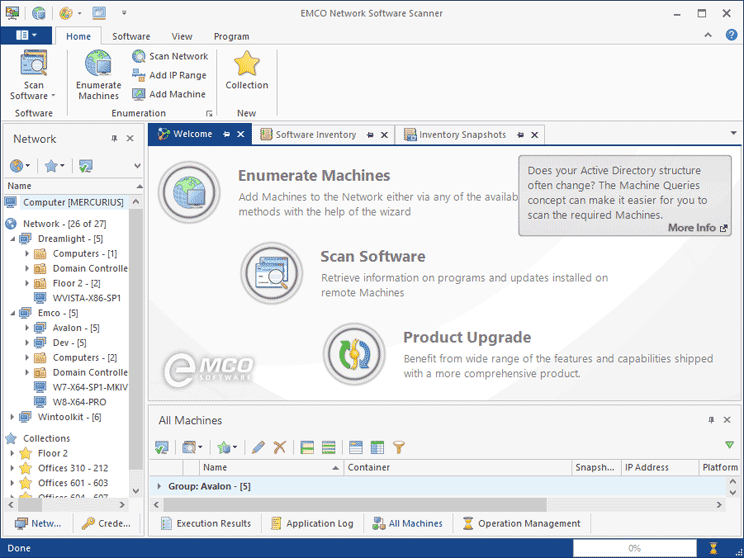The height and width of the screenshot is (558, 744).
Task: Open the Application Log bottom tab
Action: coord(312,523)
